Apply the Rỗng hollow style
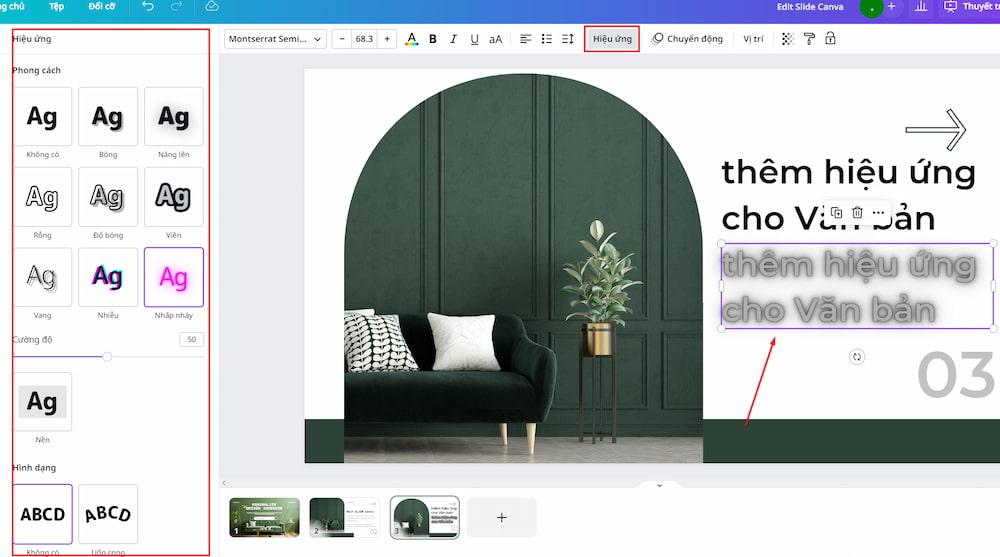The height and width of the screenshot is (557, 1000). [x=43, y=197]
